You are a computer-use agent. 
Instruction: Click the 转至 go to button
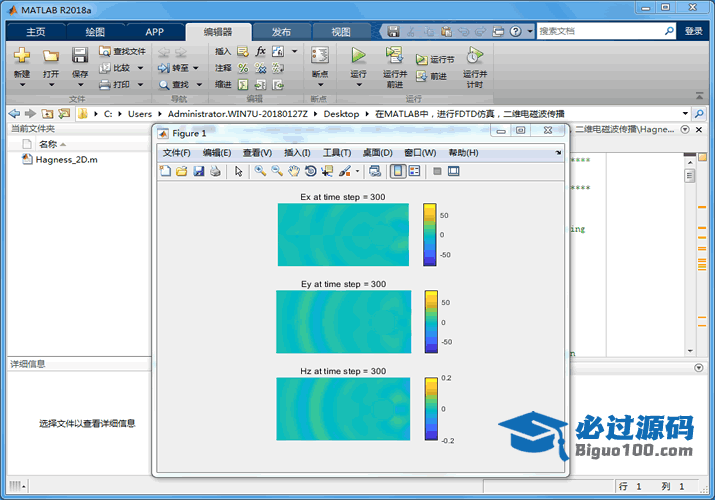pyautogui.click(x=173, y=68)
